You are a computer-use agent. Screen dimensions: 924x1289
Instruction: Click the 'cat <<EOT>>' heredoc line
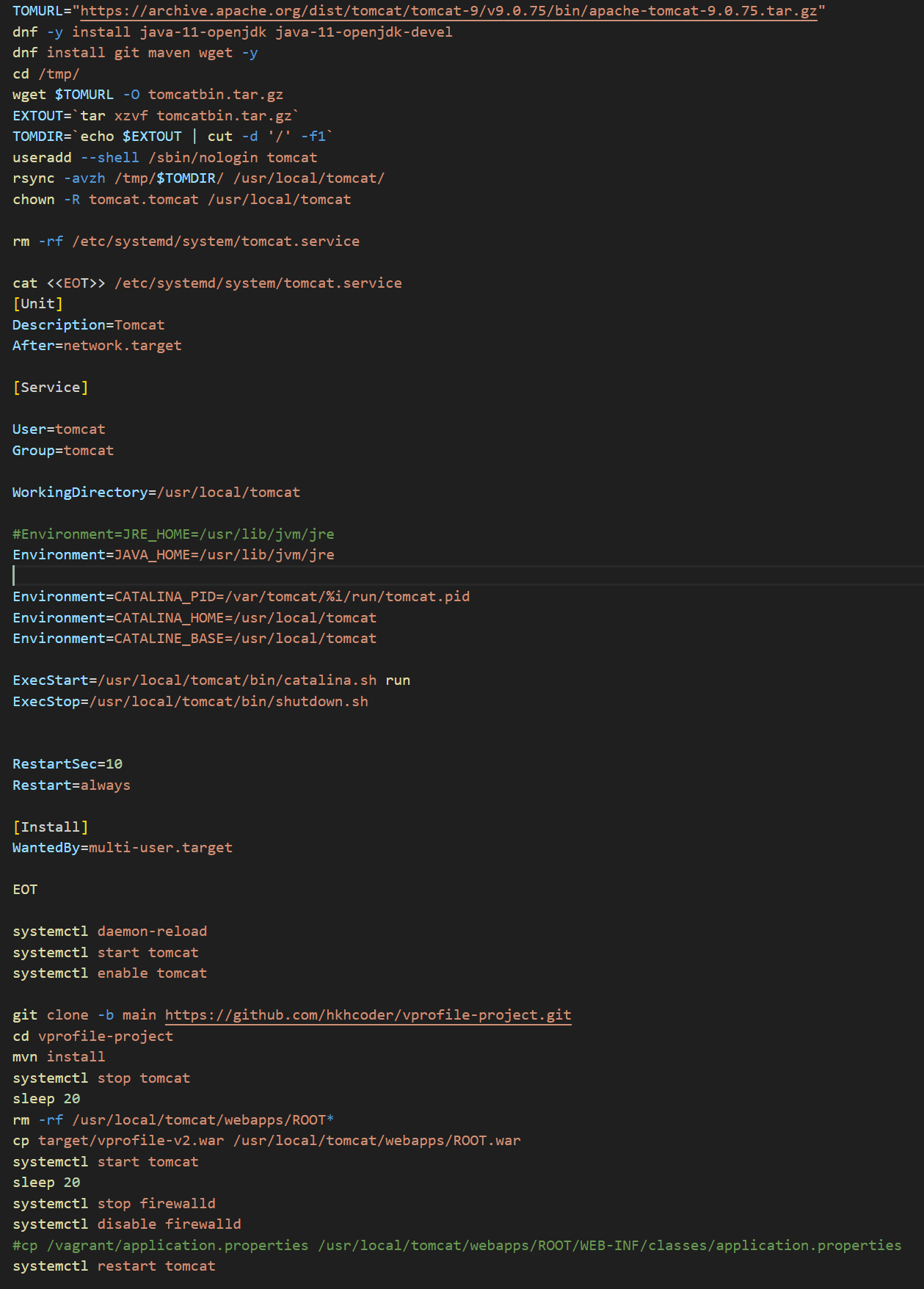[207, 283]
